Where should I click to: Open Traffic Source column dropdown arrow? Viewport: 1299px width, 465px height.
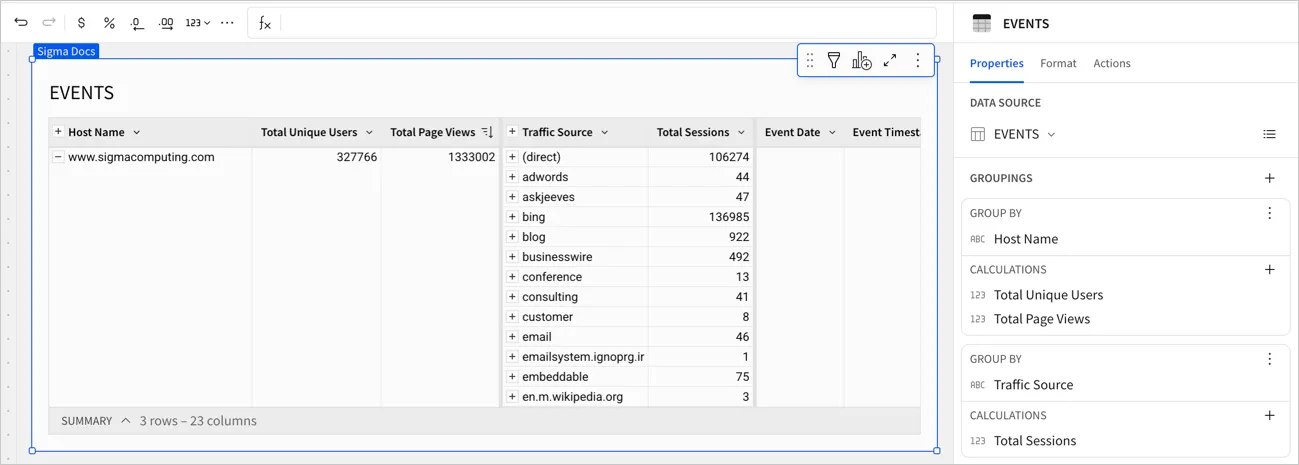[605, 132]
